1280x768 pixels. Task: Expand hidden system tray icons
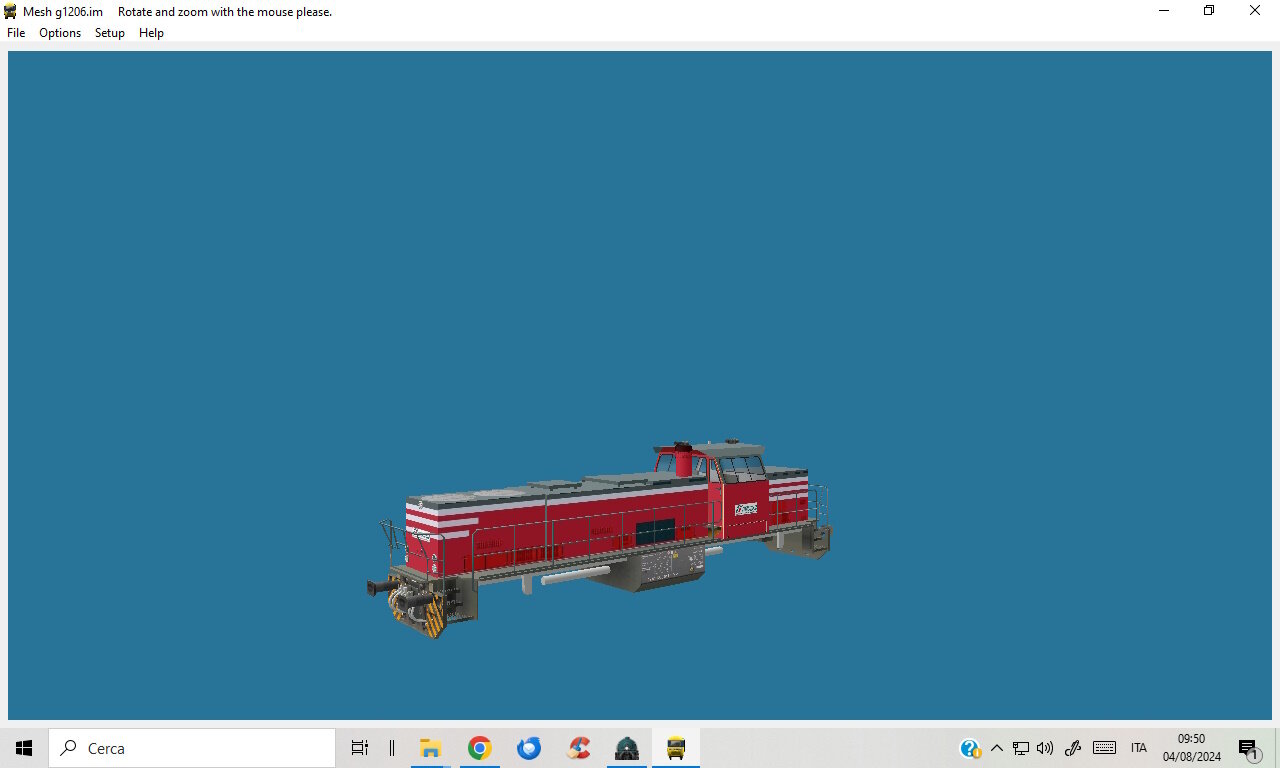click(996, 748)
